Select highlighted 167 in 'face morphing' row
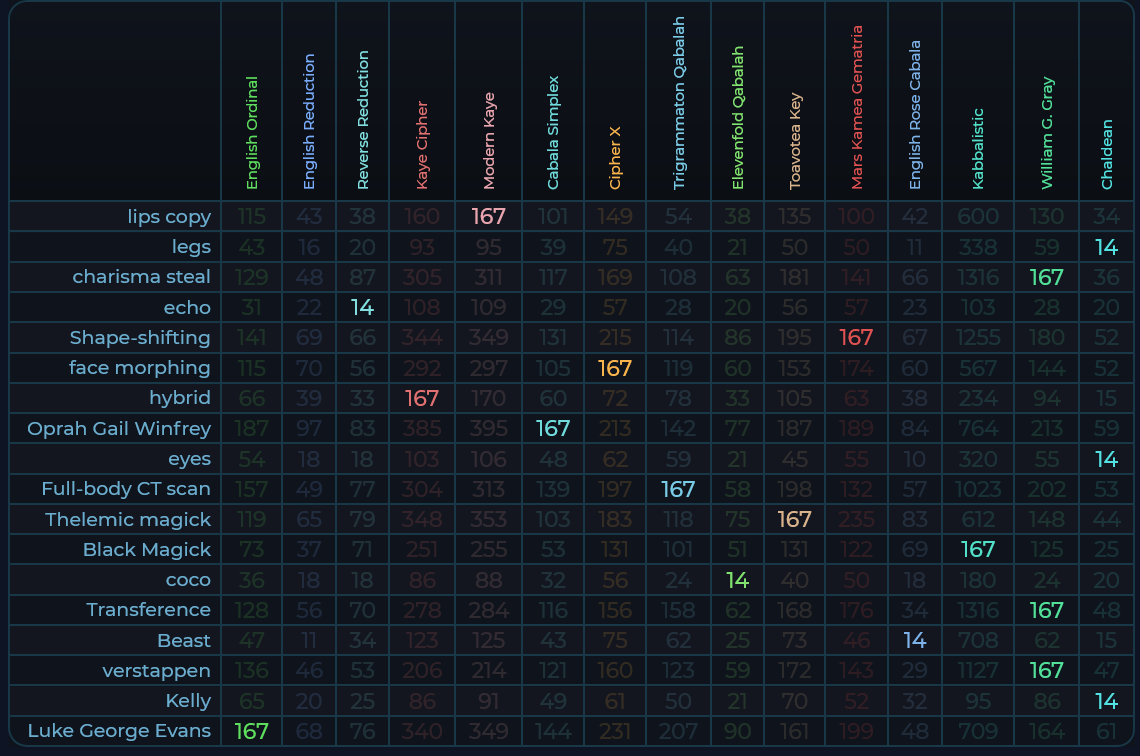The height and width of the screenshot is (756, 1140). coord(615,368)
